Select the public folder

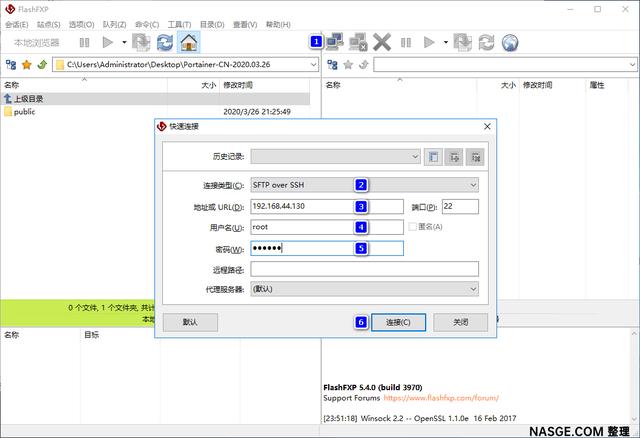pos(24,111)
